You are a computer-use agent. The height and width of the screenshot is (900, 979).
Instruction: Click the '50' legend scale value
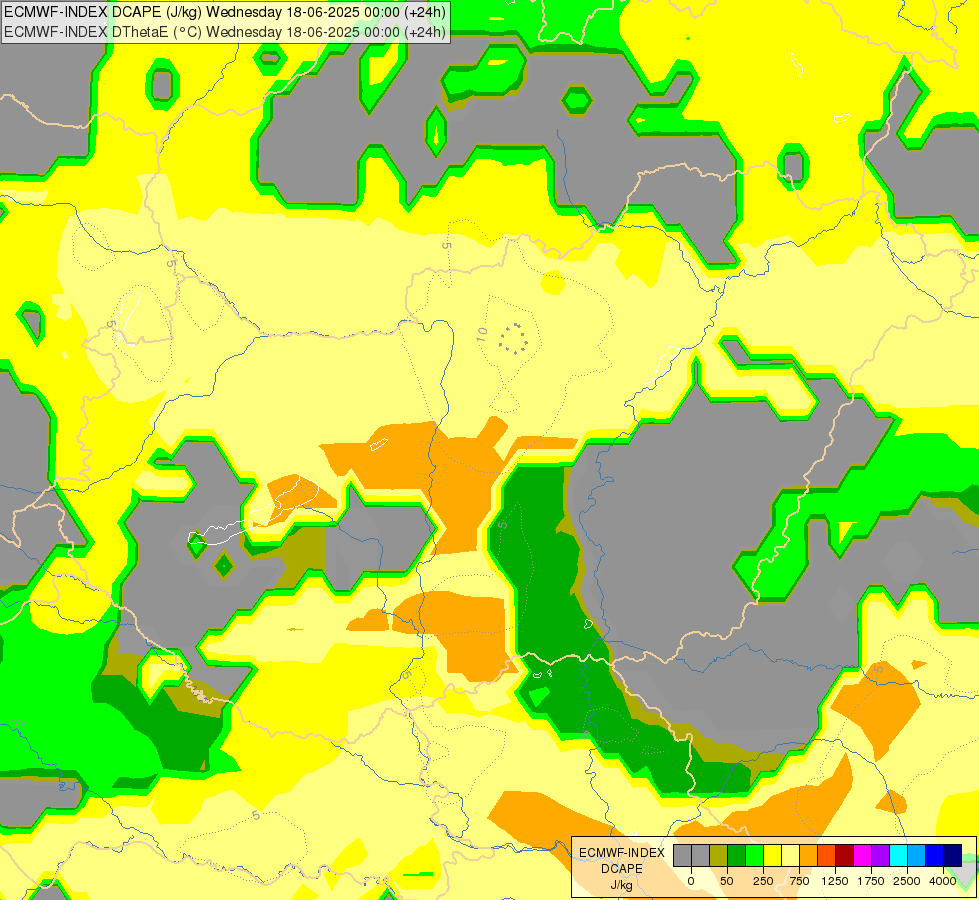[x=726, y=881]
